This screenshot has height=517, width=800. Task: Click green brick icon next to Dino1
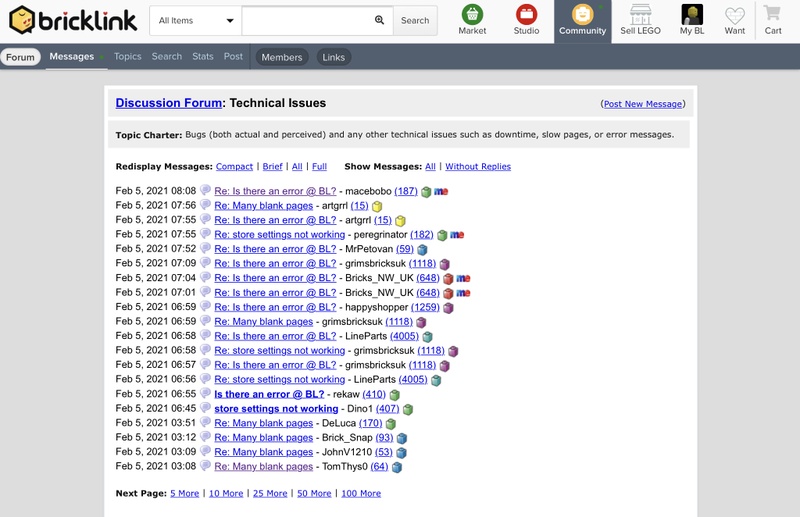click(408, 409)
